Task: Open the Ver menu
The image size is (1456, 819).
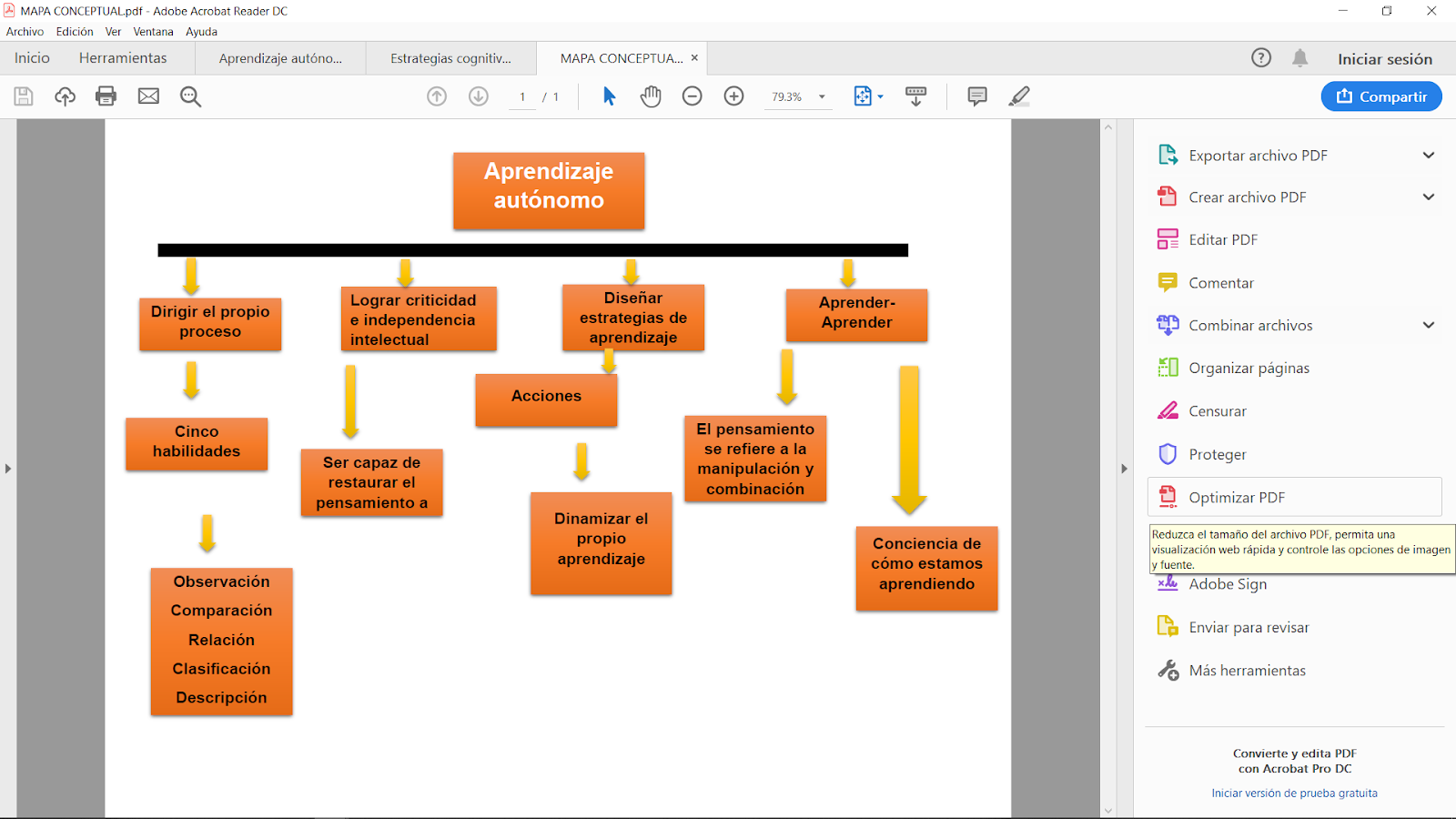Action: click(x=113, y=31)
